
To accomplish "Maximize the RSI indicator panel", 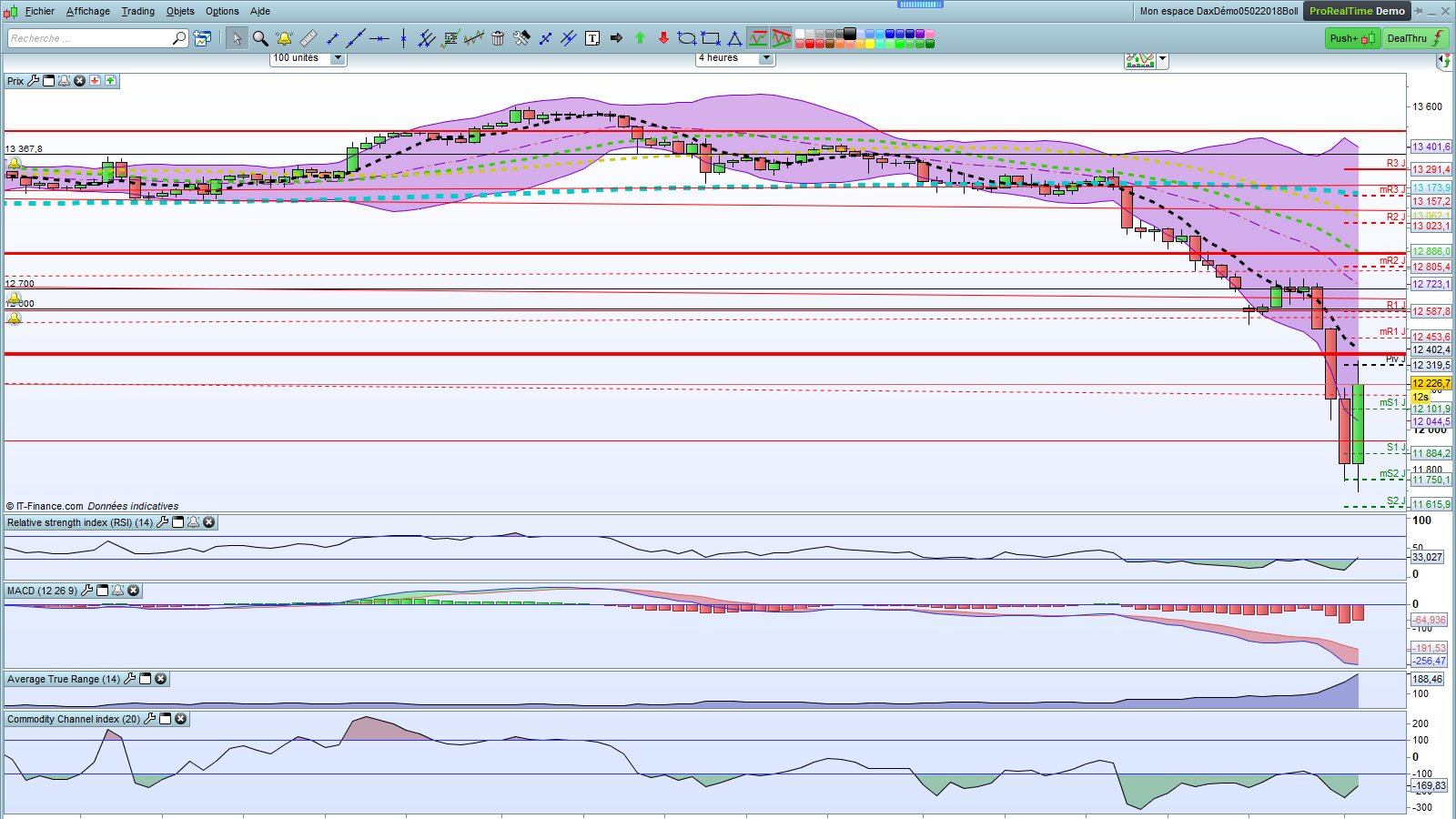I will point(178,522).
